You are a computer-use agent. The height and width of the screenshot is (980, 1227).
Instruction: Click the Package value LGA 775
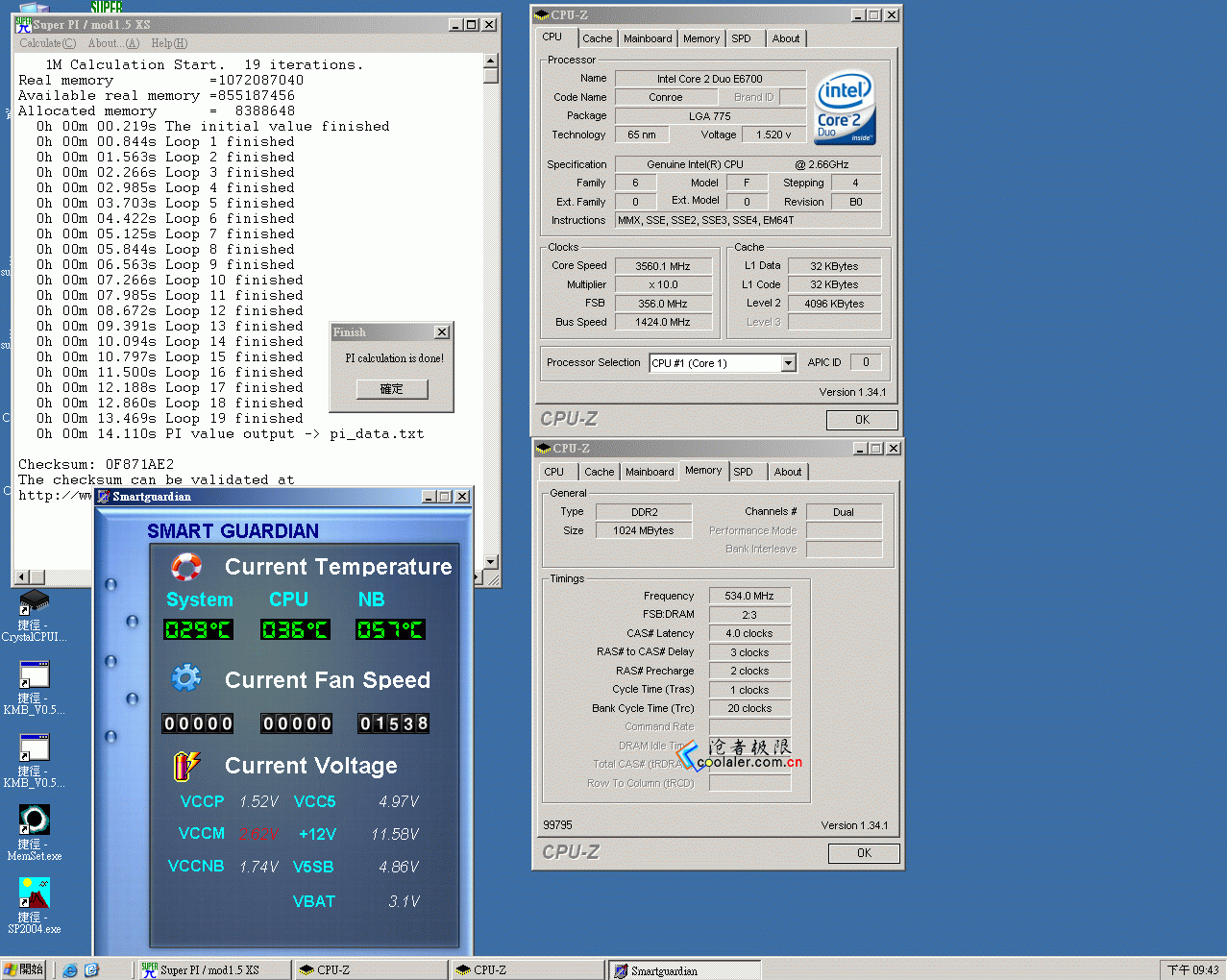pos(710,116)
